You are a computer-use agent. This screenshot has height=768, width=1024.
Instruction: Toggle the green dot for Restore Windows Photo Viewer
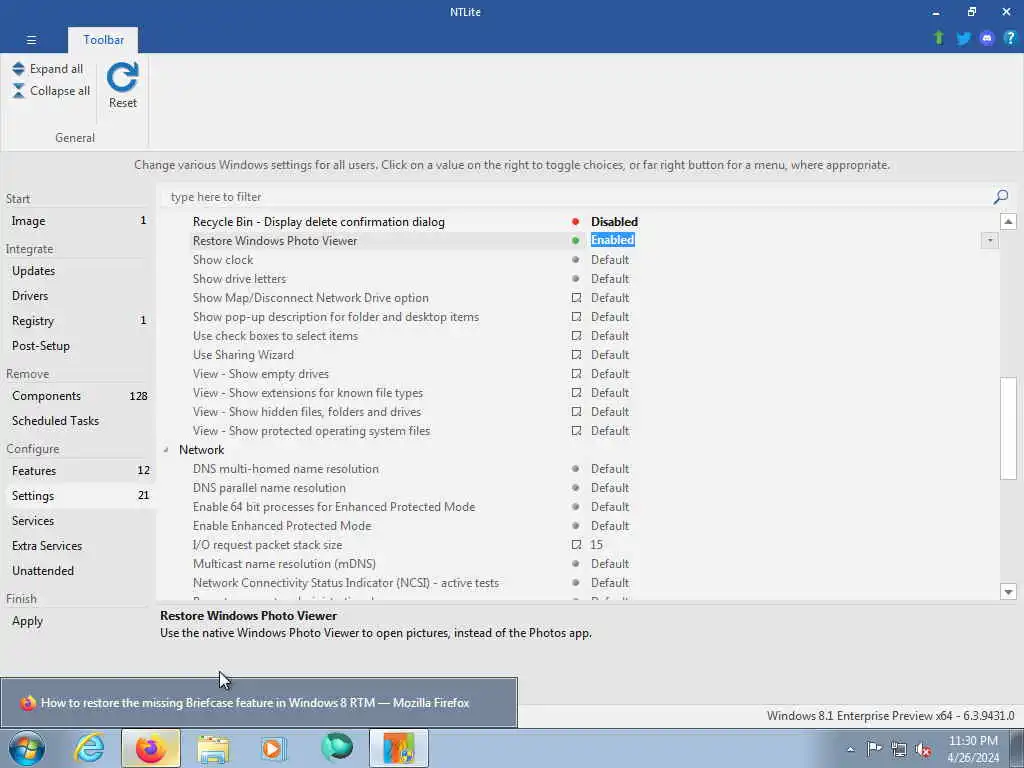(x=575, y=240)
